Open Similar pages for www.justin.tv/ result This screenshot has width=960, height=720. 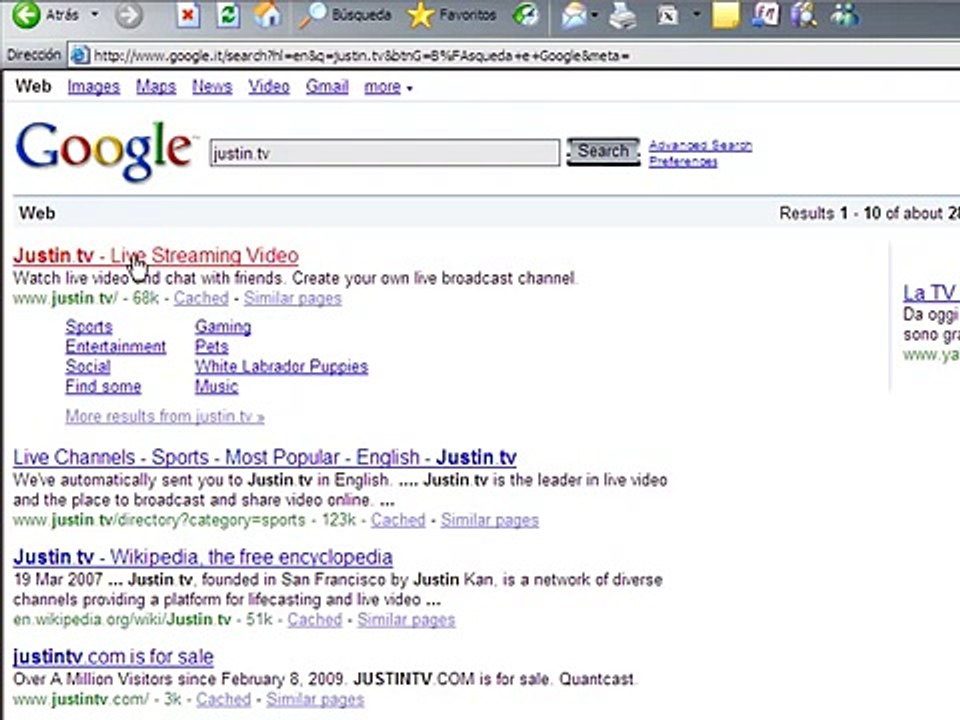[293, 298]
